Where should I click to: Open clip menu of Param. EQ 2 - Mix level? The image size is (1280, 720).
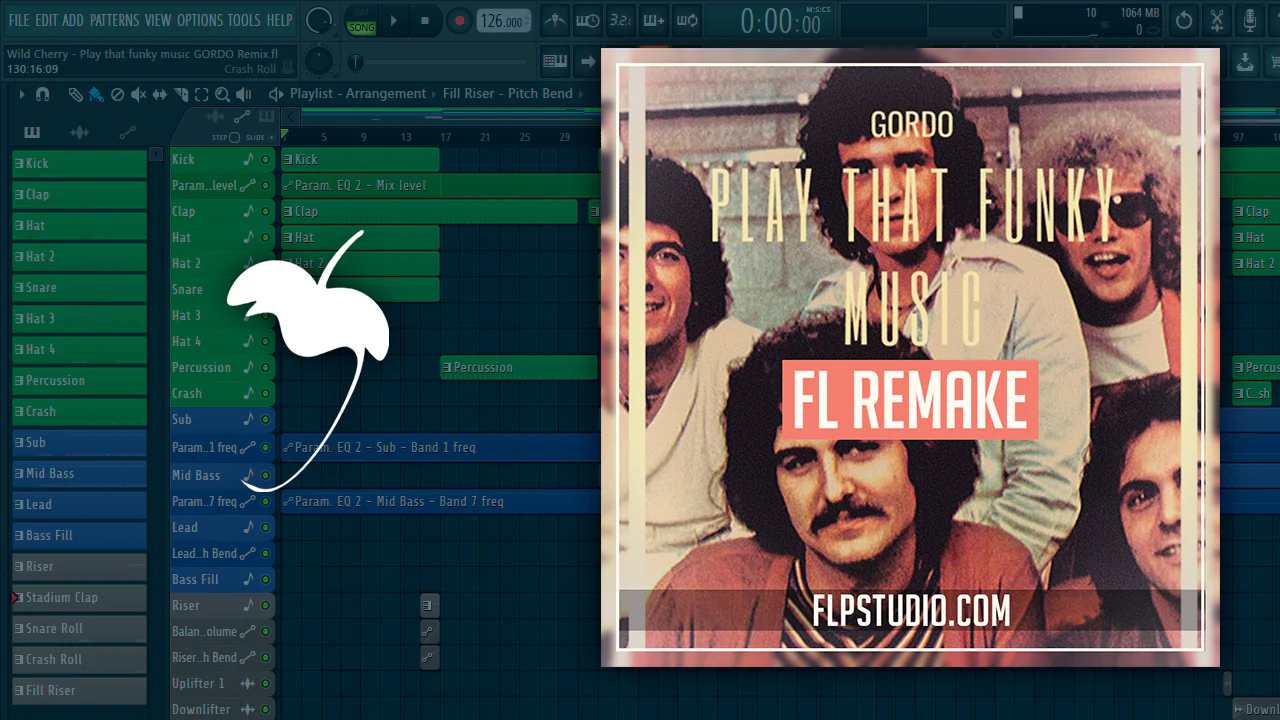point(288,185)
